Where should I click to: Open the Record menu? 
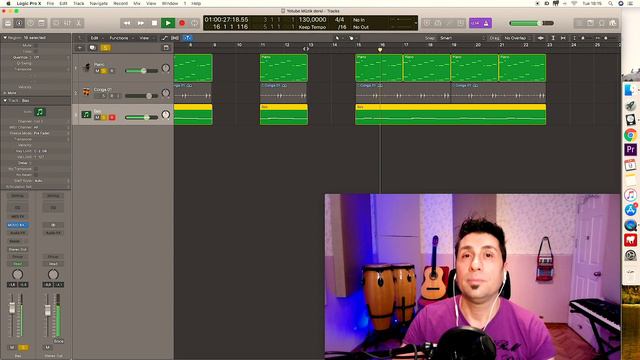(x=120, y=3)
